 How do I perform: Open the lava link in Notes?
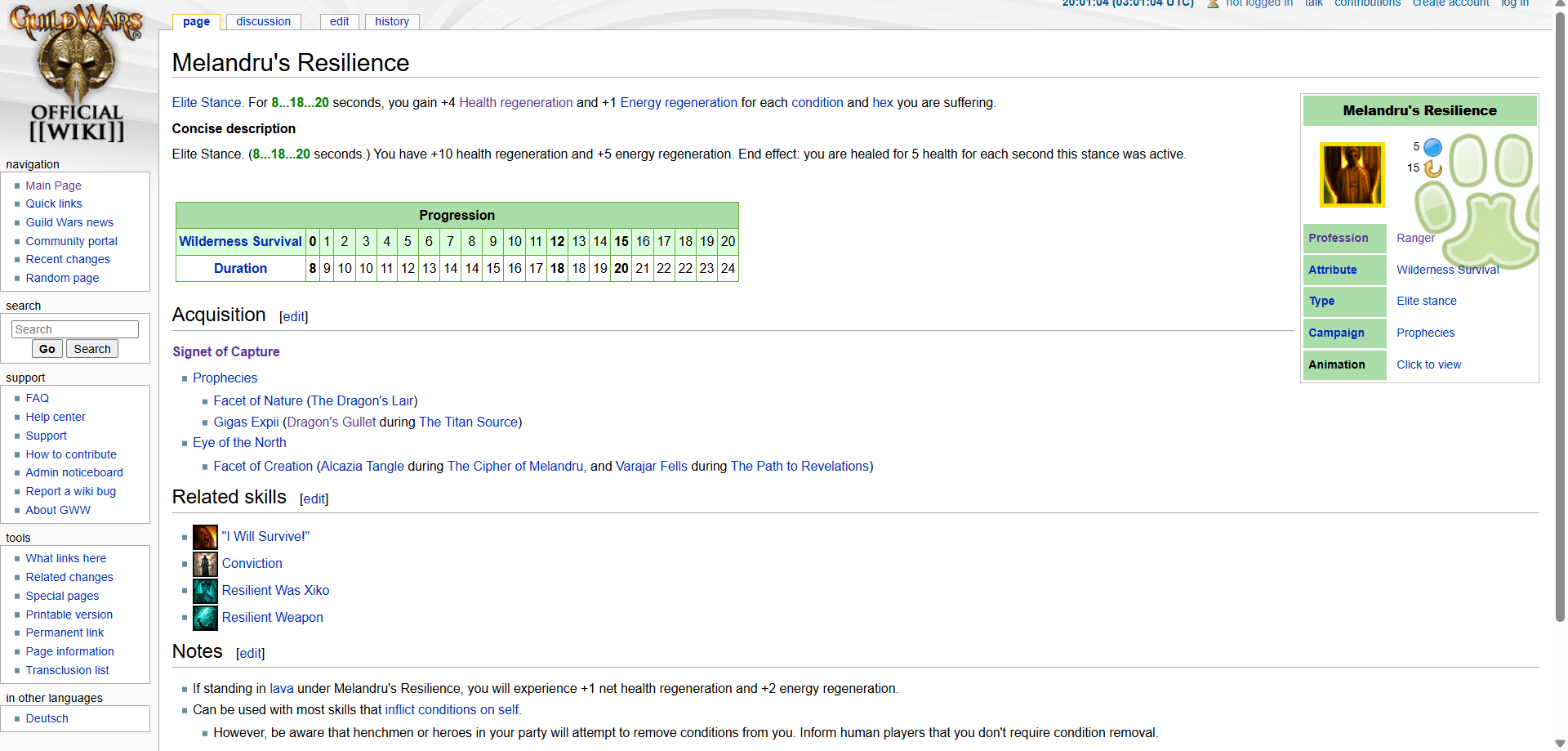pyautogui.click(x=282, y=689)
